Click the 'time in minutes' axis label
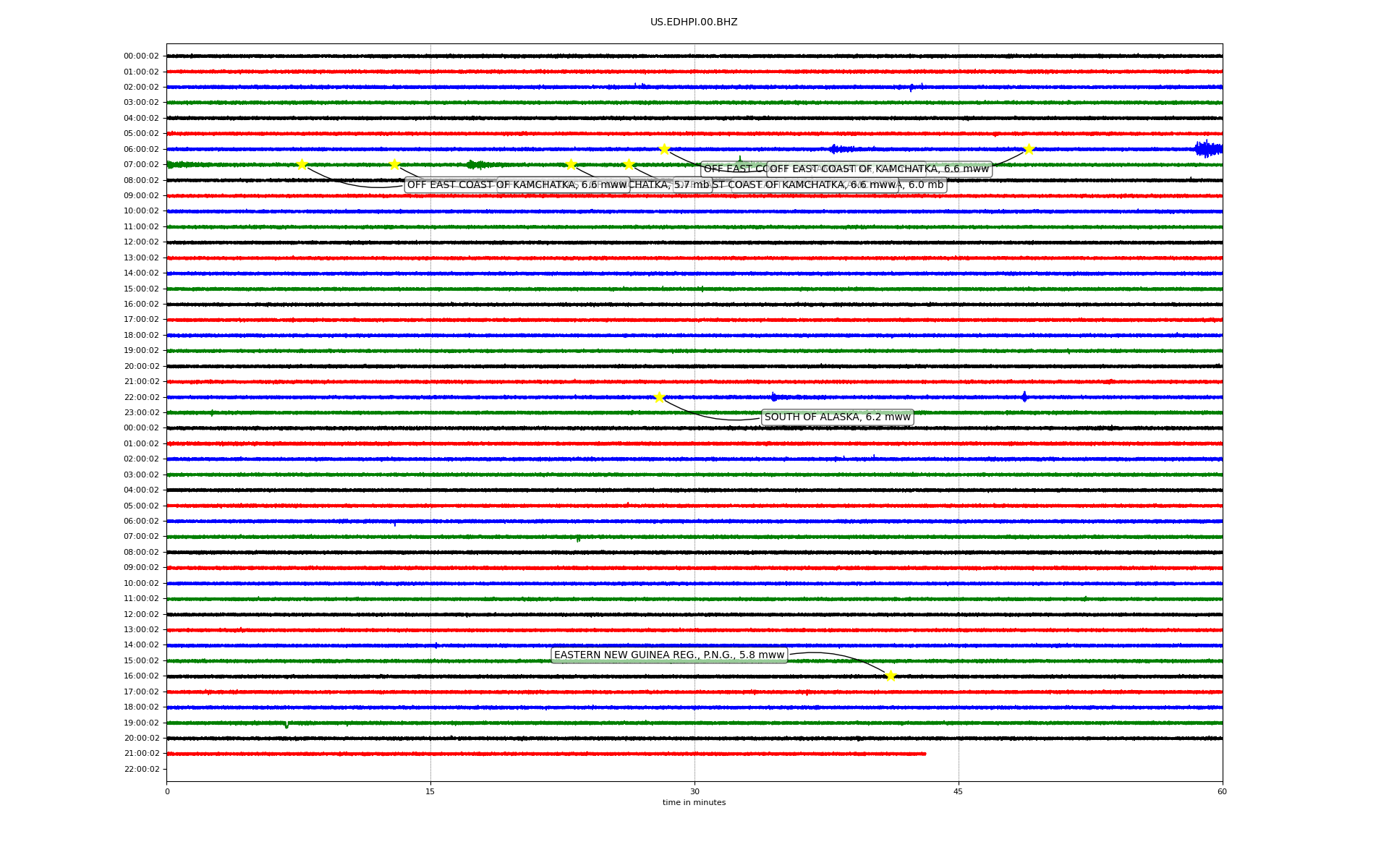Screen dimensions: 1389x868 pyautogui.click(x=694, y=802)
